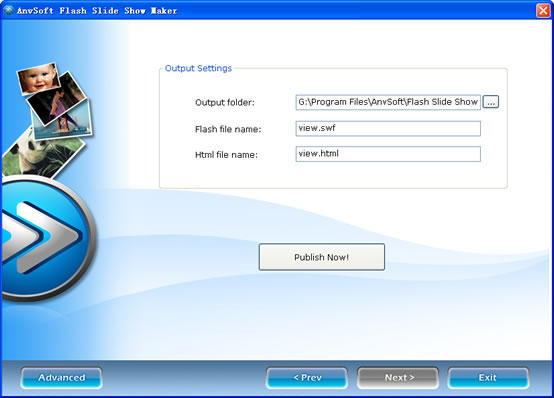Image resolution: width=554 pixels, height=398 pixels.
Task: Click the app icon in the title bar
Action: [8, 10]
